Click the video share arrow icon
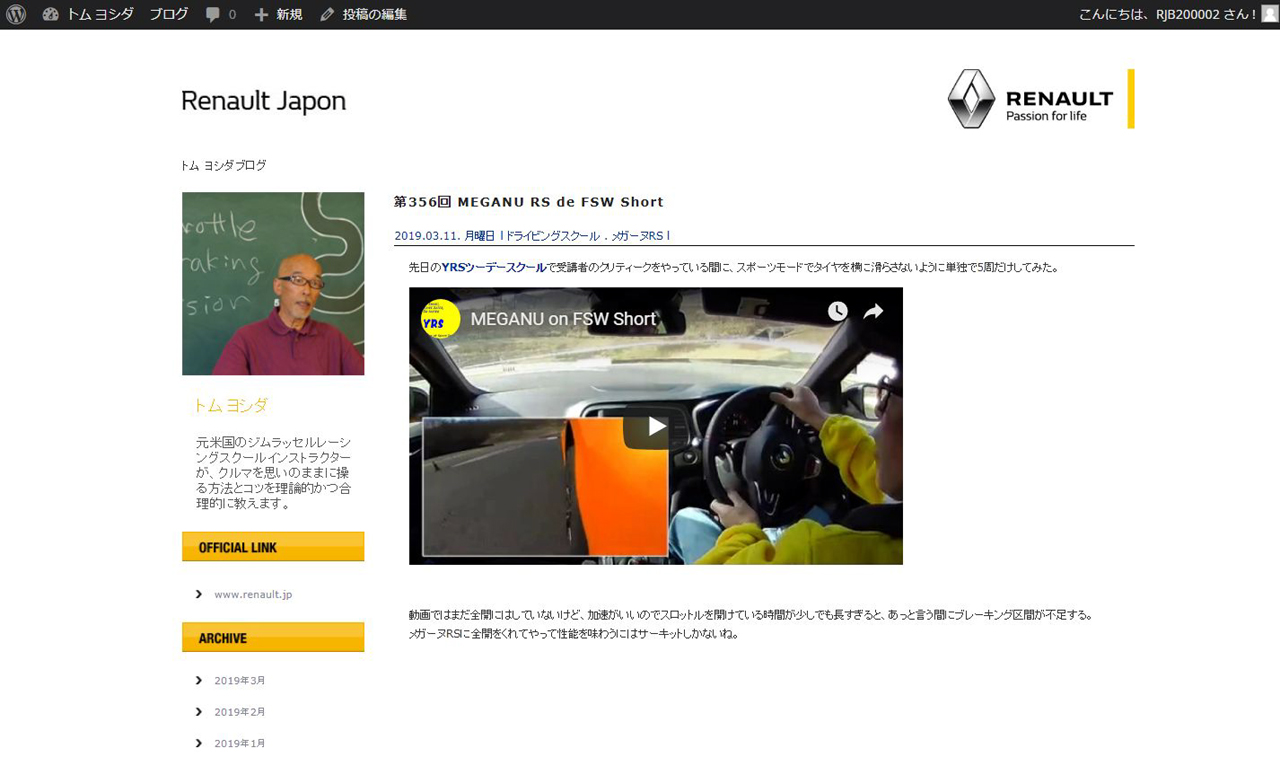This screenshot has width=1280, height=757. point(873,312)
